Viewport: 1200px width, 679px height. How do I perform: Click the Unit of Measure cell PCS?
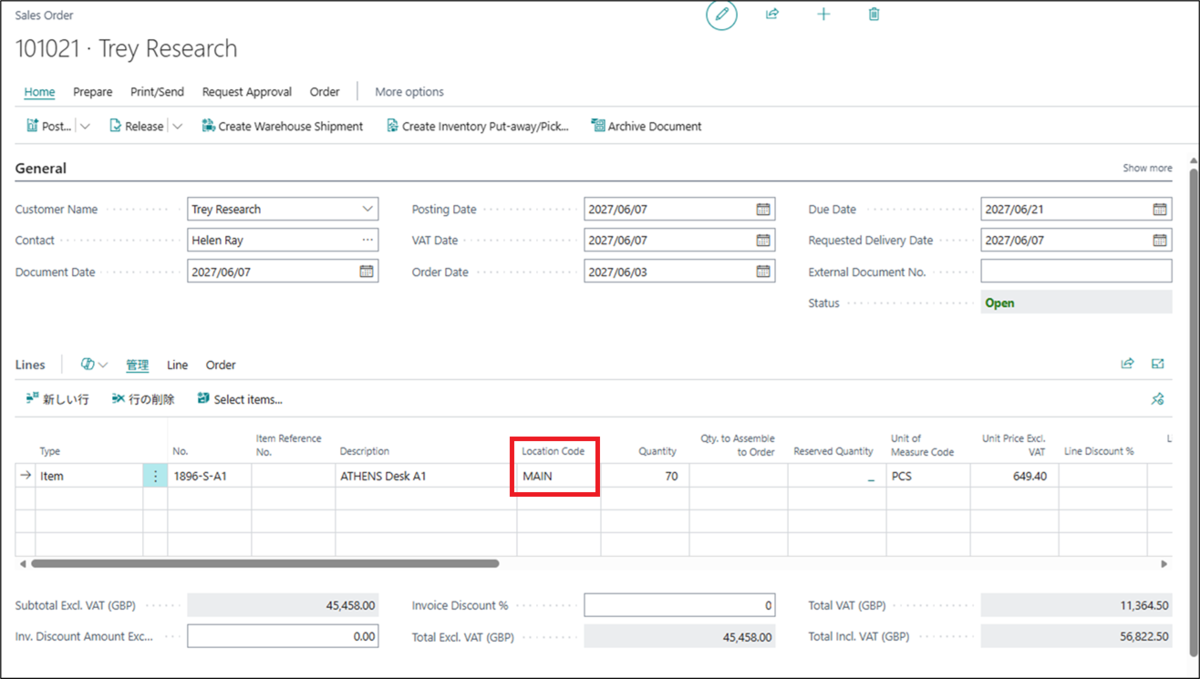point(928,476)
